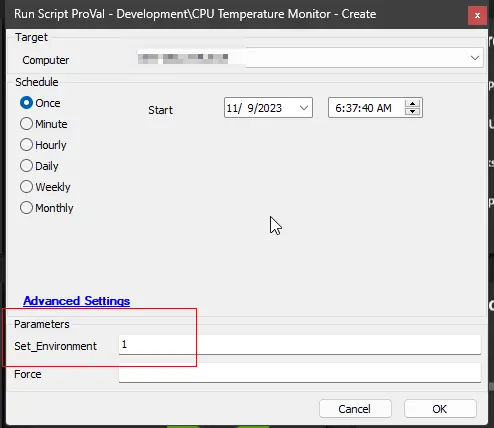Choose the Minute schedule radio button
Screen dimensions: 494x428
click(x=26, y=124)
